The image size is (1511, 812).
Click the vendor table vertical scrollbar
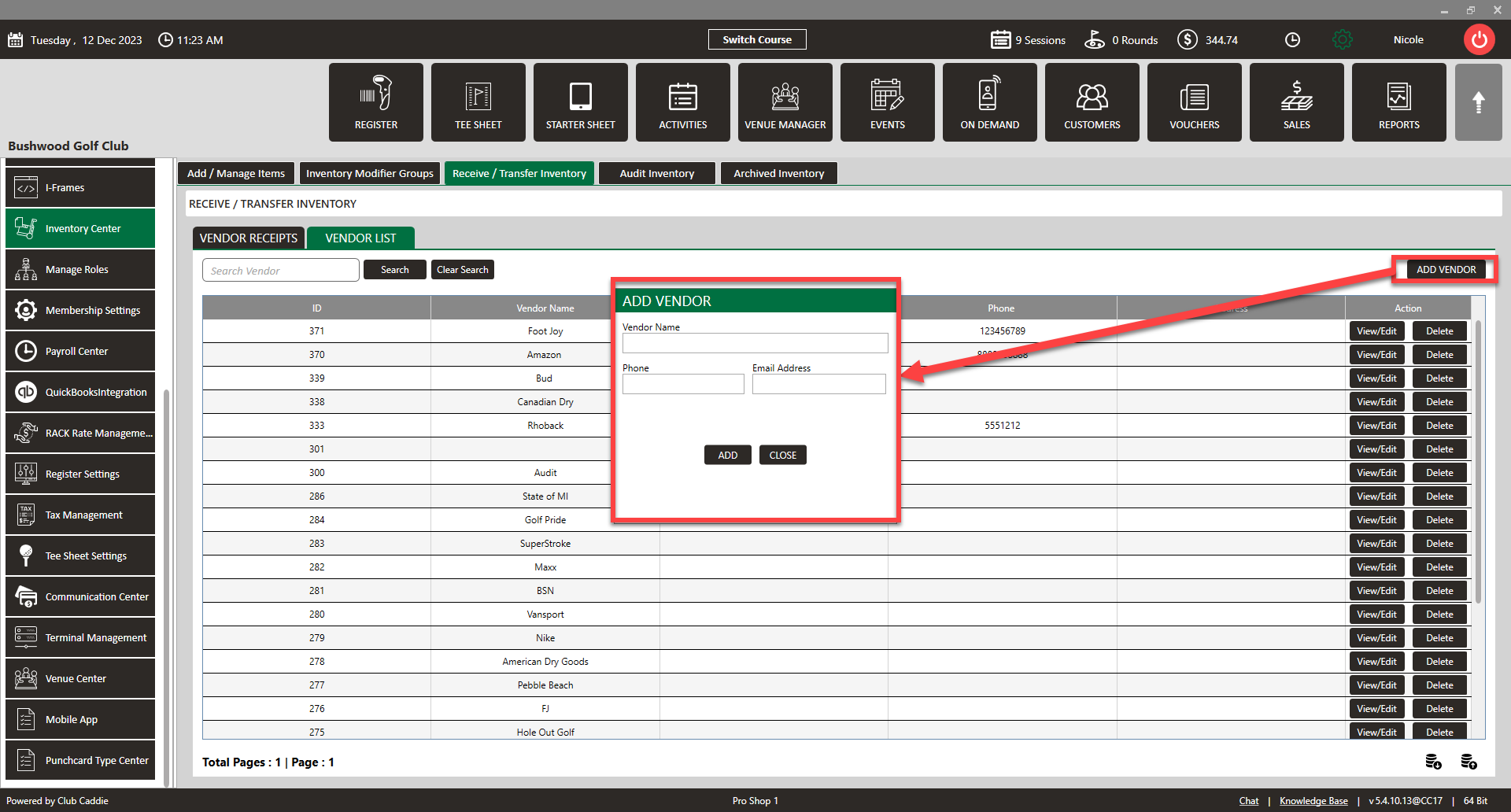(x=1479, y=460)
